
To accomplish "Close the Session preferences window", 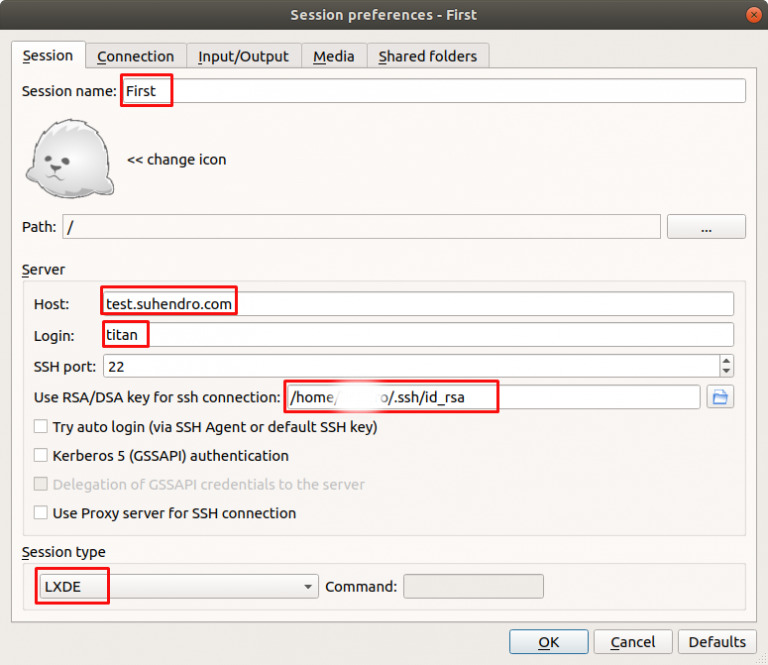I will click(752, 14).
